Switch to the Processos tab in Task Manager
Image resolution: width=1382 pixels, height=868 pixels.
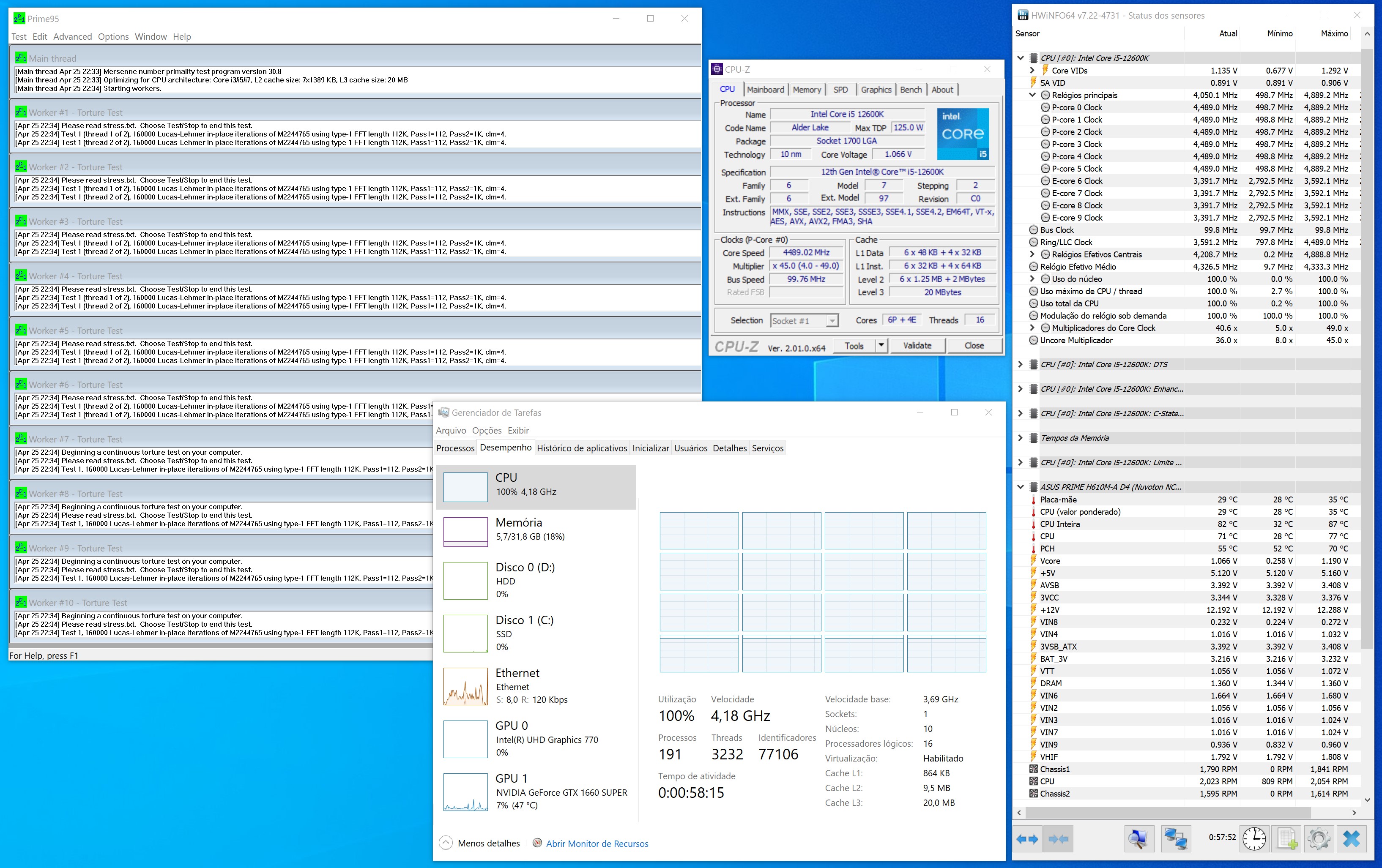(455, 448)
